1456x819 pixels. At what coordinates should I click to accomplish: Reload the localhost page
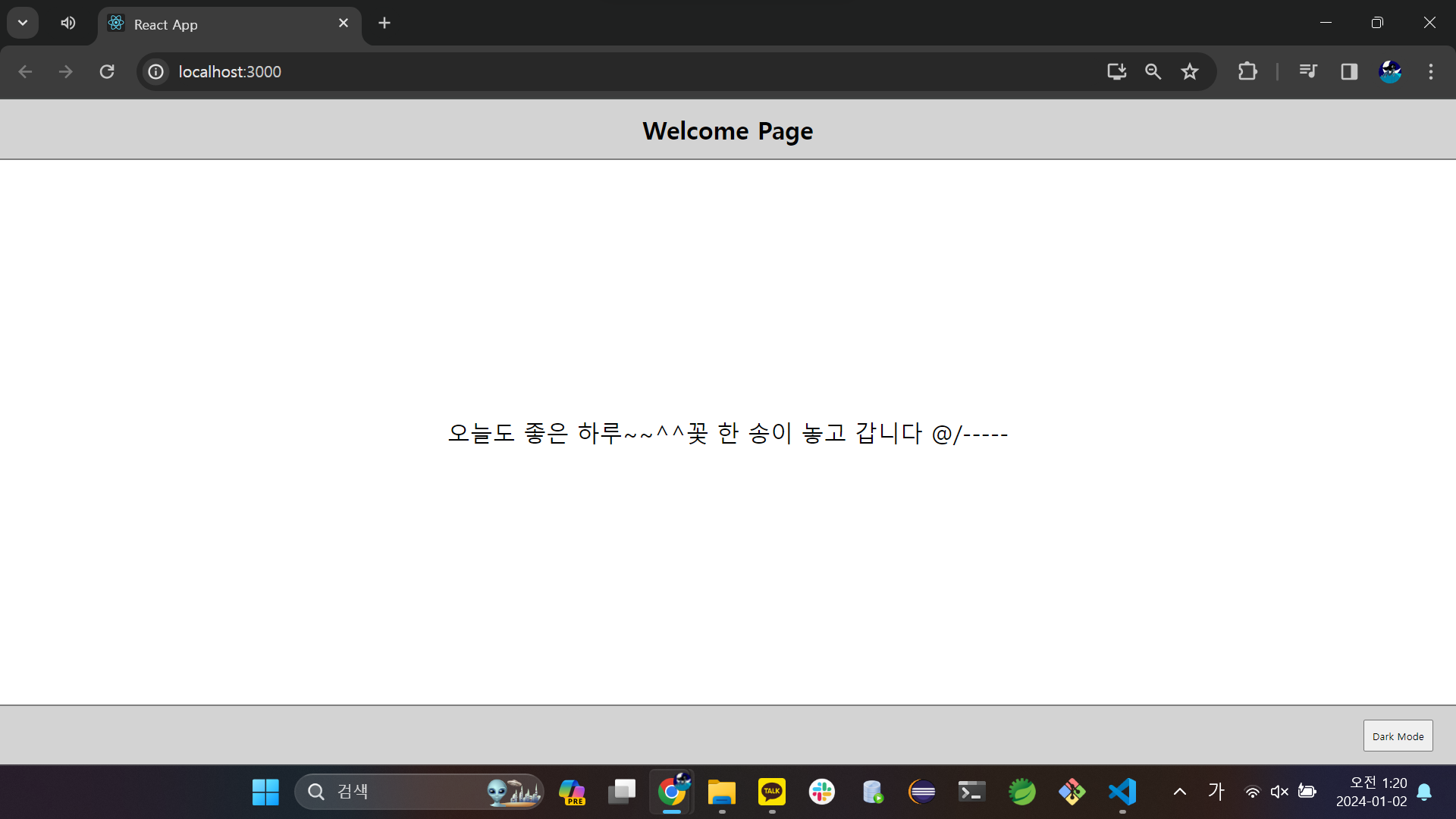[x=107, y=71]
